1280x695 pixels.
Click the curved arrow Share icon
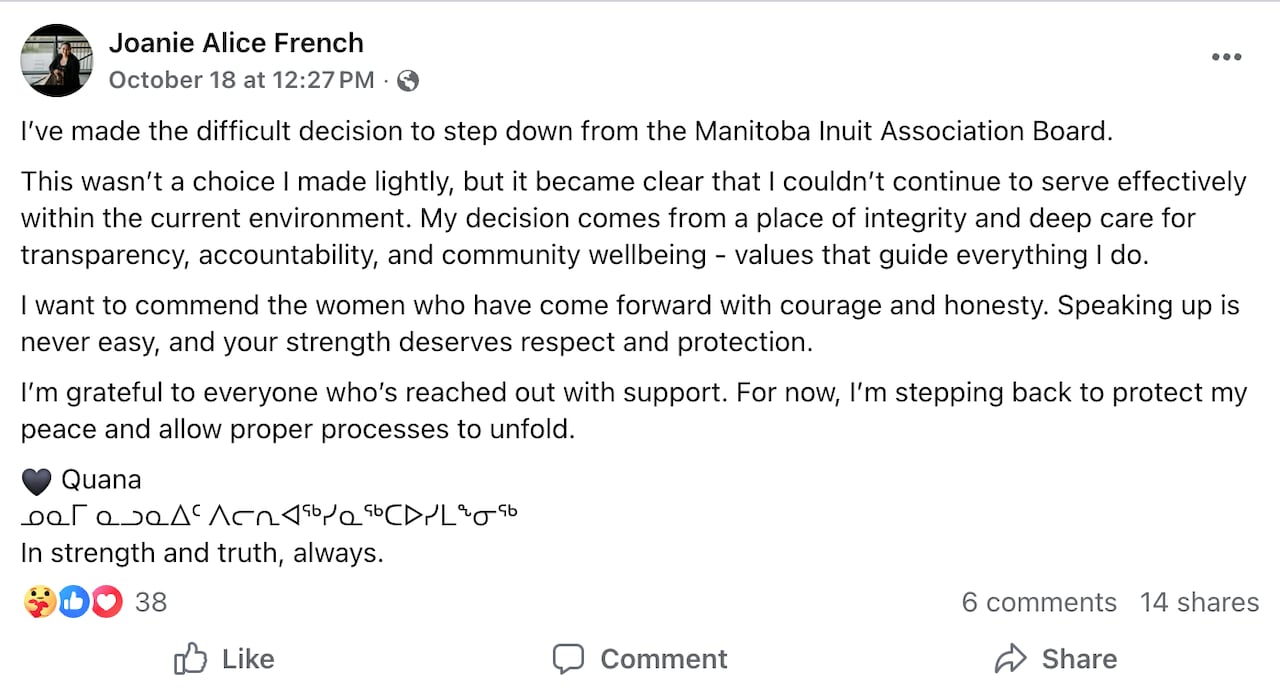pos(1011,659)
